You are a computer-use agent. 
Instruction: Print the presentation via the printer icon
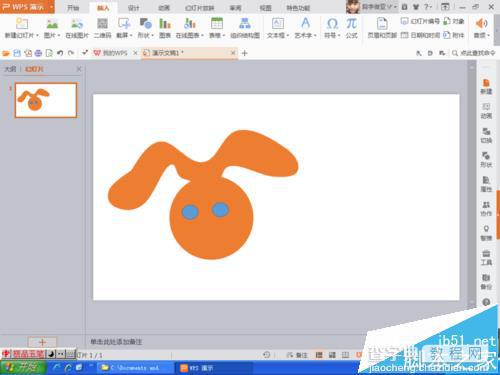coord(38,53)
